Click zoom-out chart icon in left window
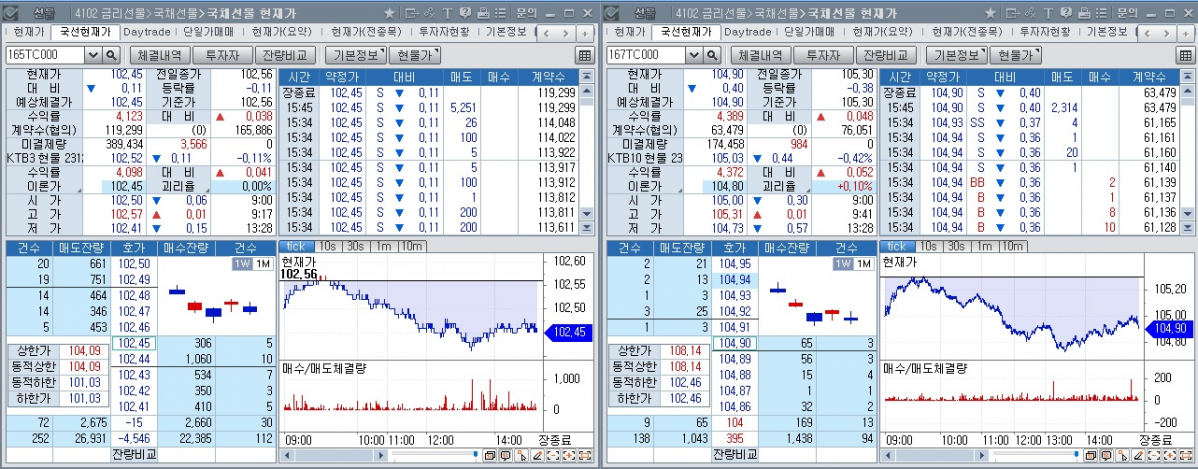The width and height of the screenshot is (1198, 469). pyautogui.click(x=553, y=455)
